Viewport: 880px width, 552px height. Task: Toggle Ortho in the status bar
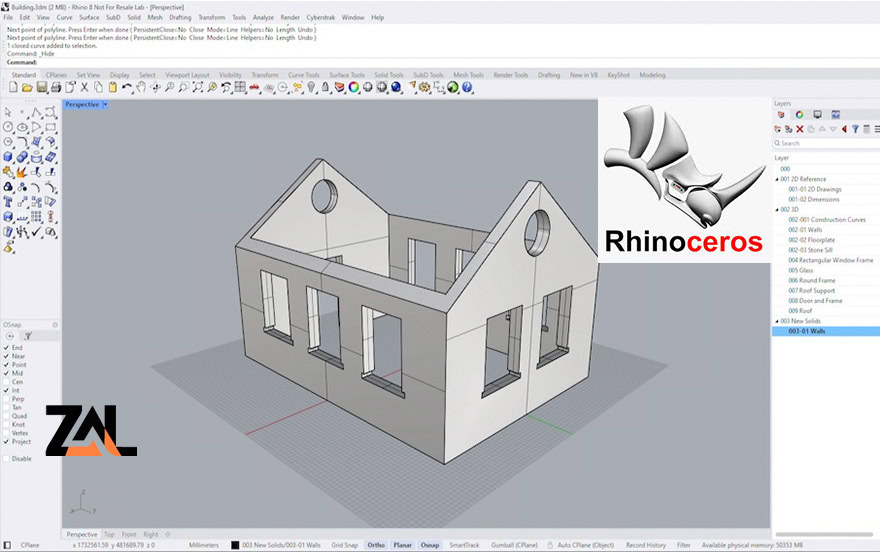[x=376, y=545]
